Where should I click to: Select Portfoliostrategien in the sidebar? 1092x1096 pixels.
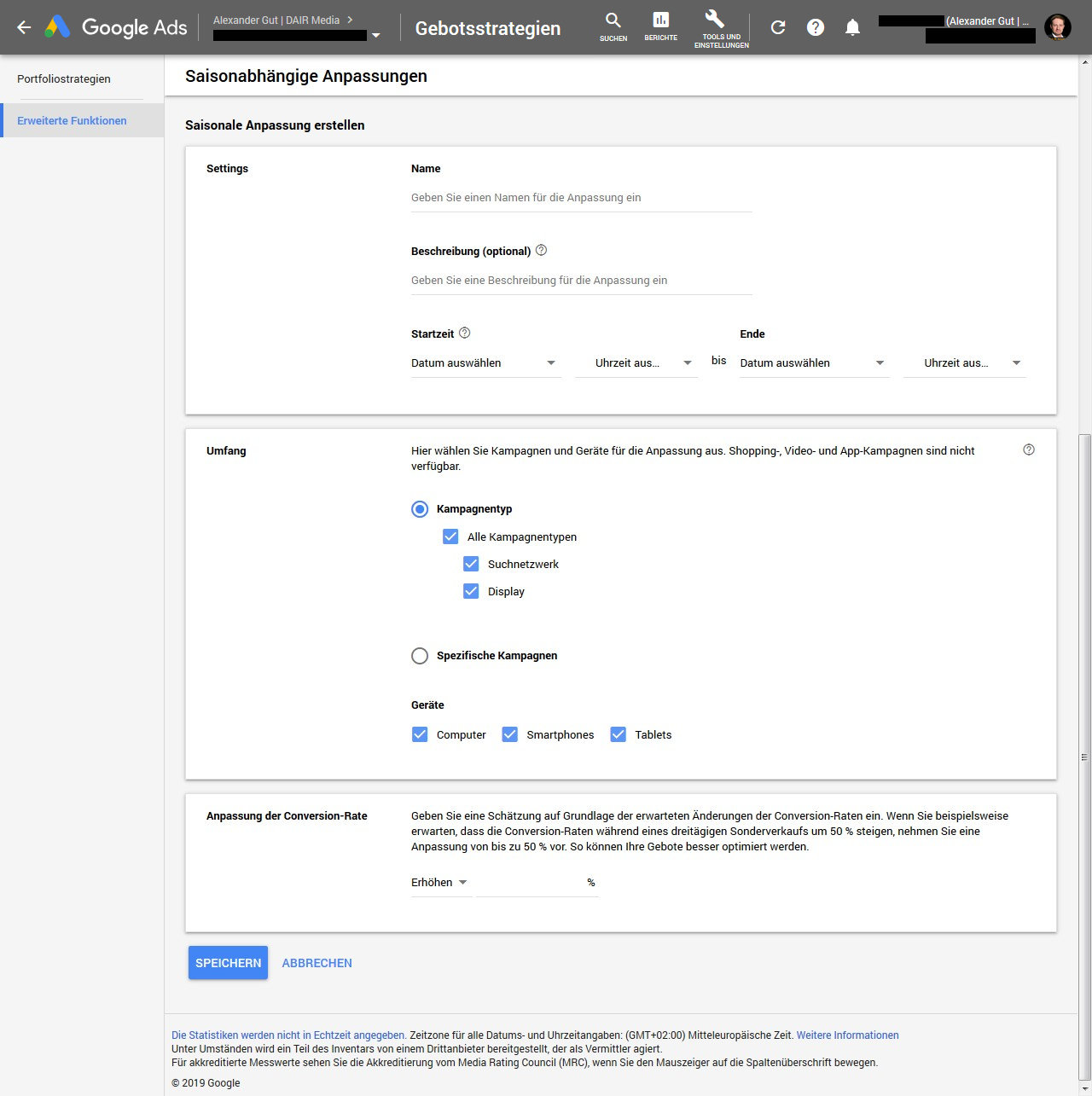coord(64,78)
